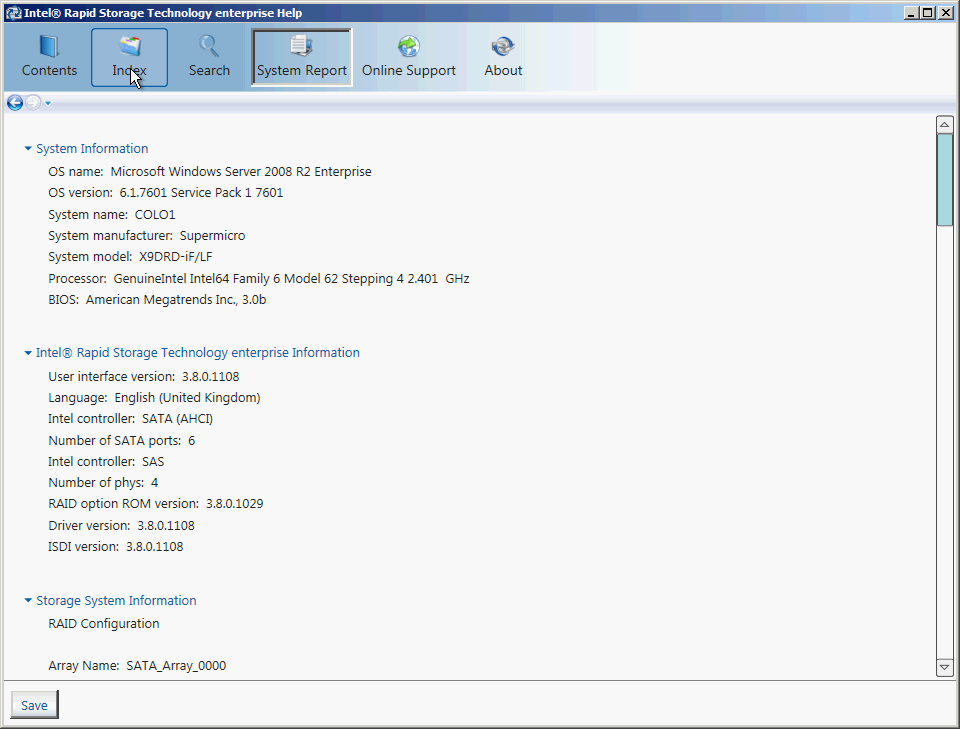Click the 'Driver version: 3.8.0.1108' line
Image resolution: width=960 pixels, height=729 pixels.
coord(122,526)
